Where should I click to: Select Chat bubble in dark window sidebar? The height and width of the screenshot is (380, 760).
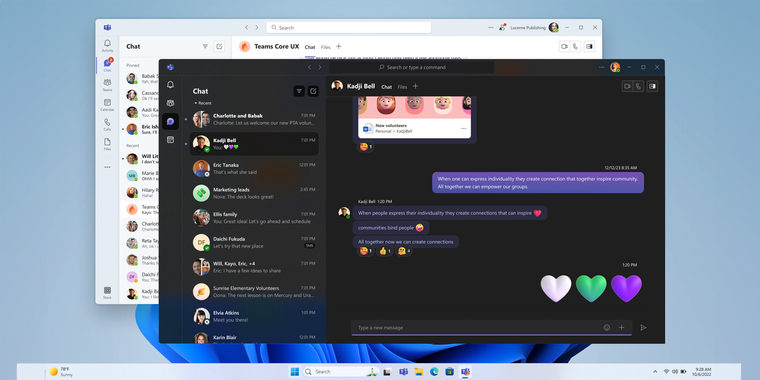coord(170,122)
